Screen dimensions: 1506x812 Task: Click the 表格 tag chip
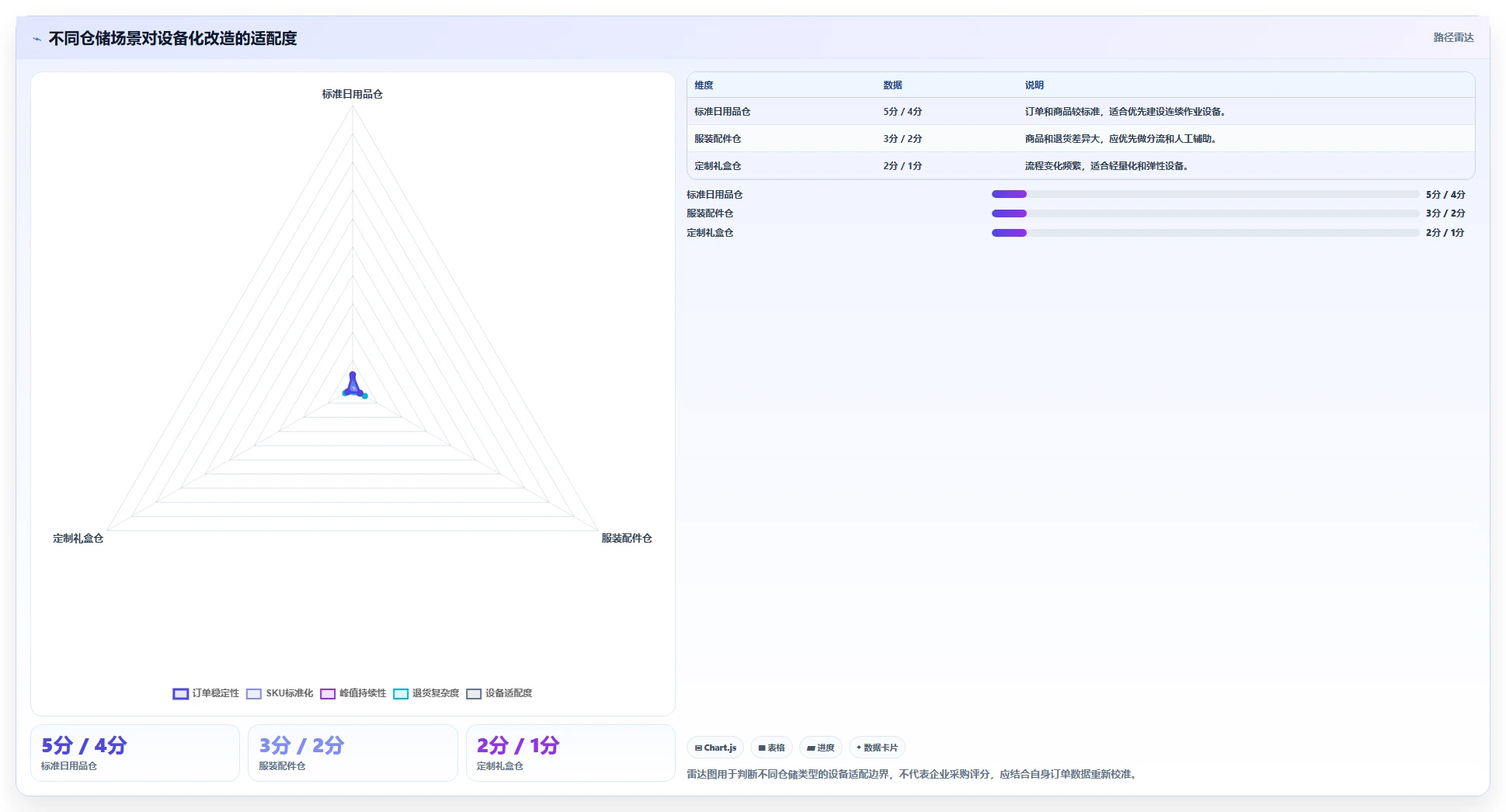click(771, 748)
